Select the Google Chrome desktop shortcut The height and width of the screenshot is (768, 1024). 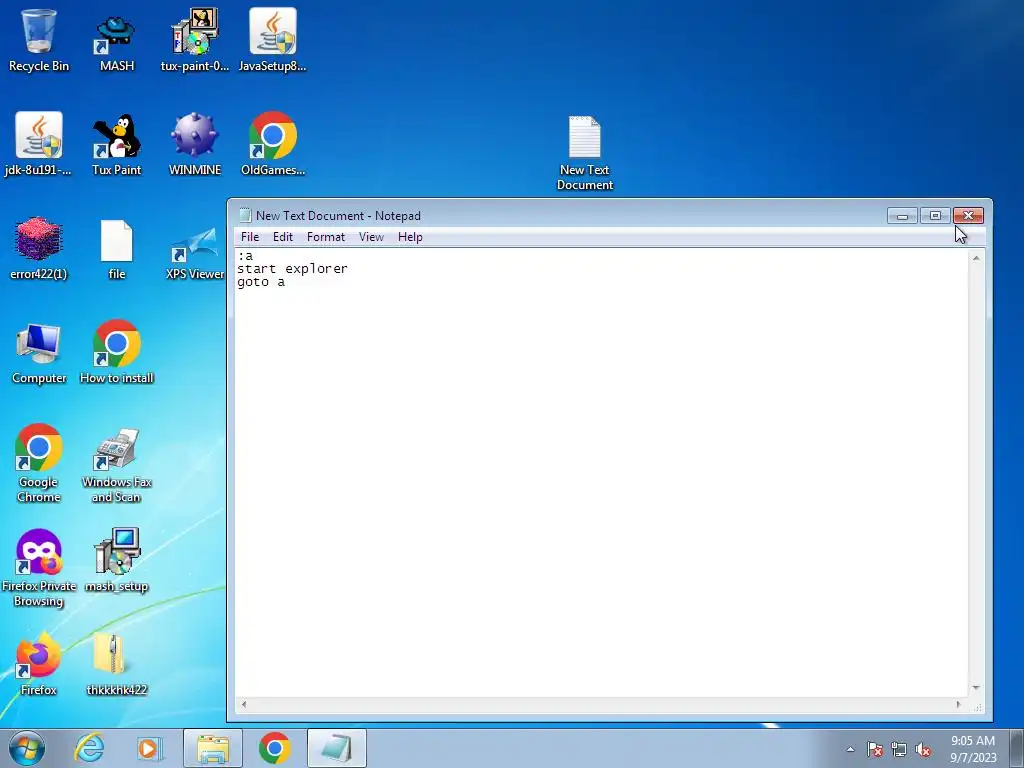[x=39, y=463]
